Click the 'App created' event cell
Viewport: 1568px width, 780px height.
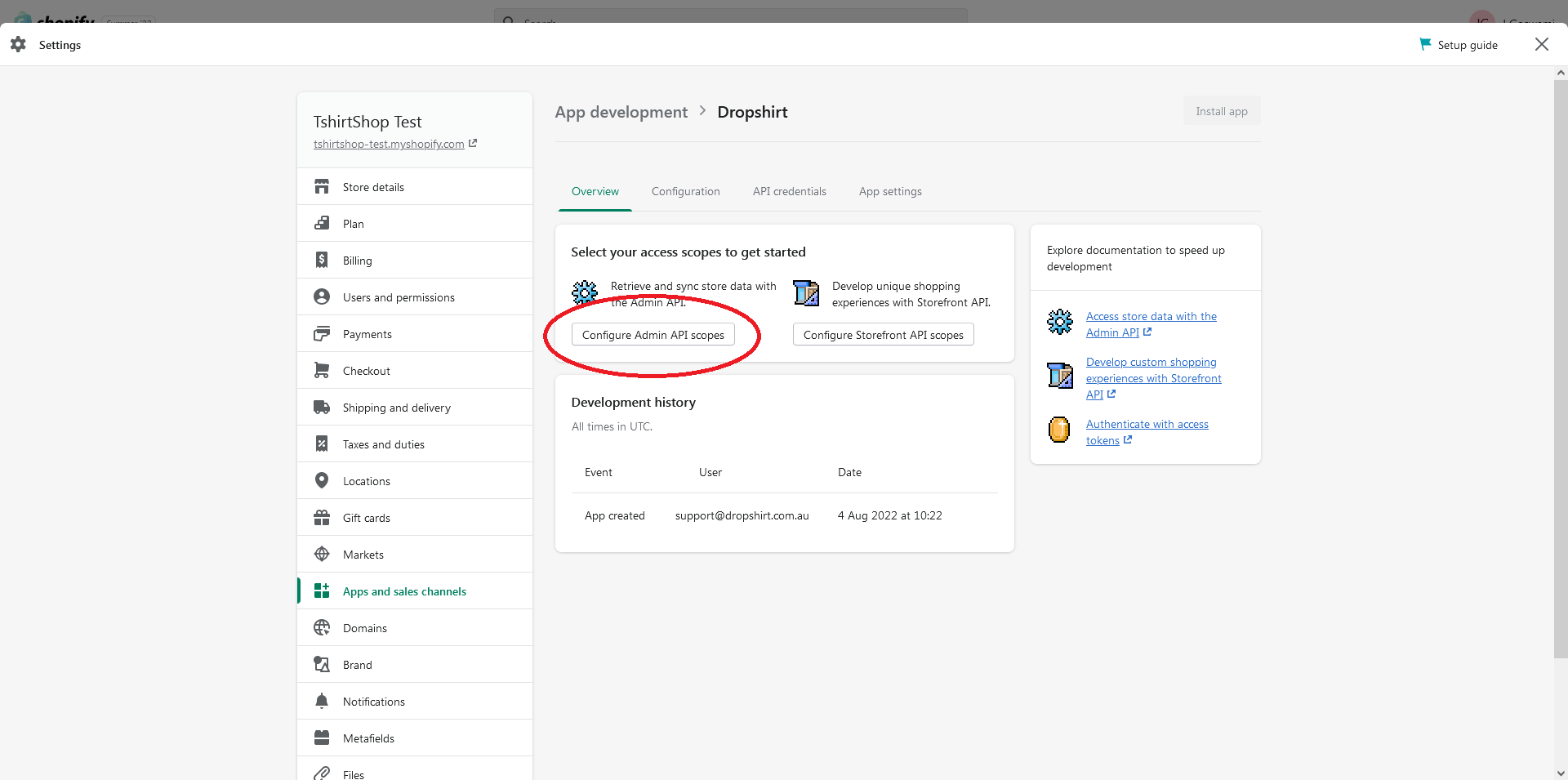click(x=615, y=516)
